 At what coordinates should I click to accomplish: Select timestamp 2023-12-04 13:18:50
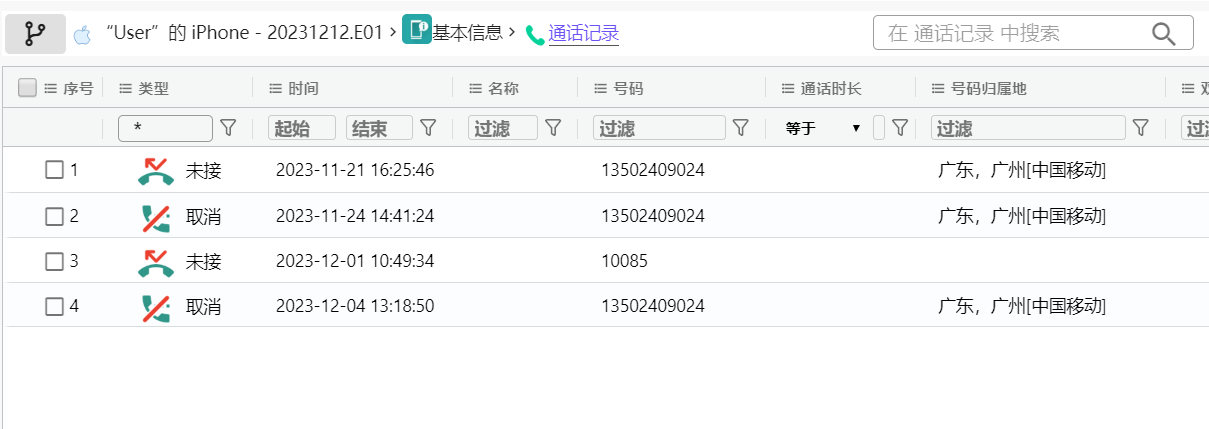pyautogui.click(x=355, y=306)
